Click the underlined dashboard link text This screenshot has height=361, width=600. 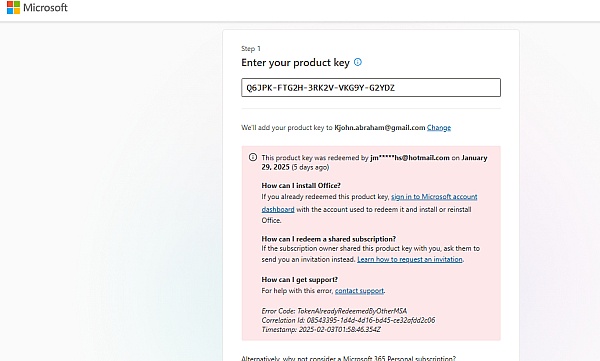pos(278,209)
